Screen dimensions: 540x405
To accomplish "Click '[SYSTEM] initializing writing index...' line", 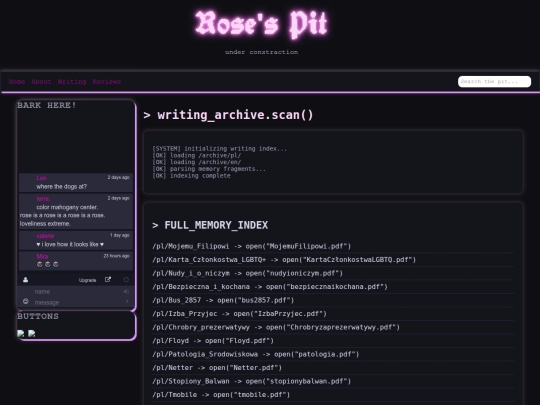I will click(219, 149).
